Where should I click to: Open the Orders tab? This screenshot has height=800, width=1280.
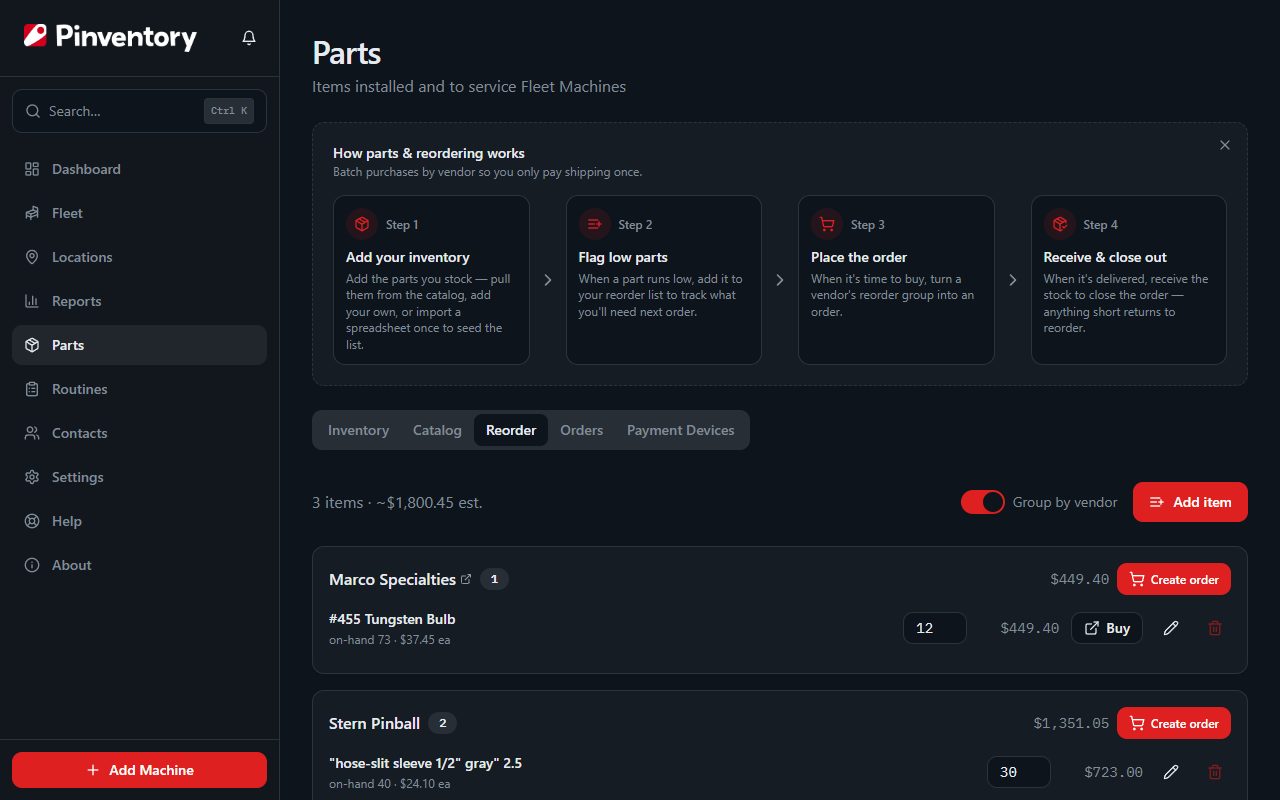coord(581,430)
